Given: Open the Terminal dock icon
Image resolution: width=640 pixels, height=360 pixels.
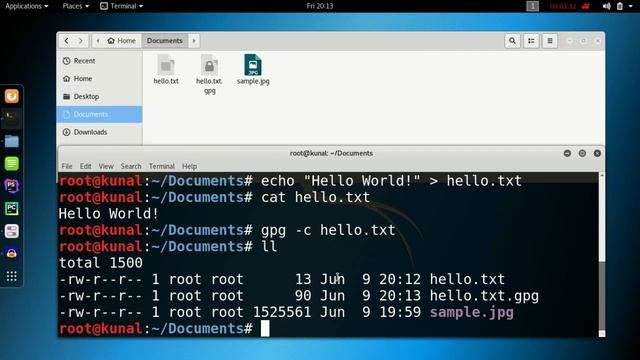Looking at the screenshot, I should click(11, 119).
